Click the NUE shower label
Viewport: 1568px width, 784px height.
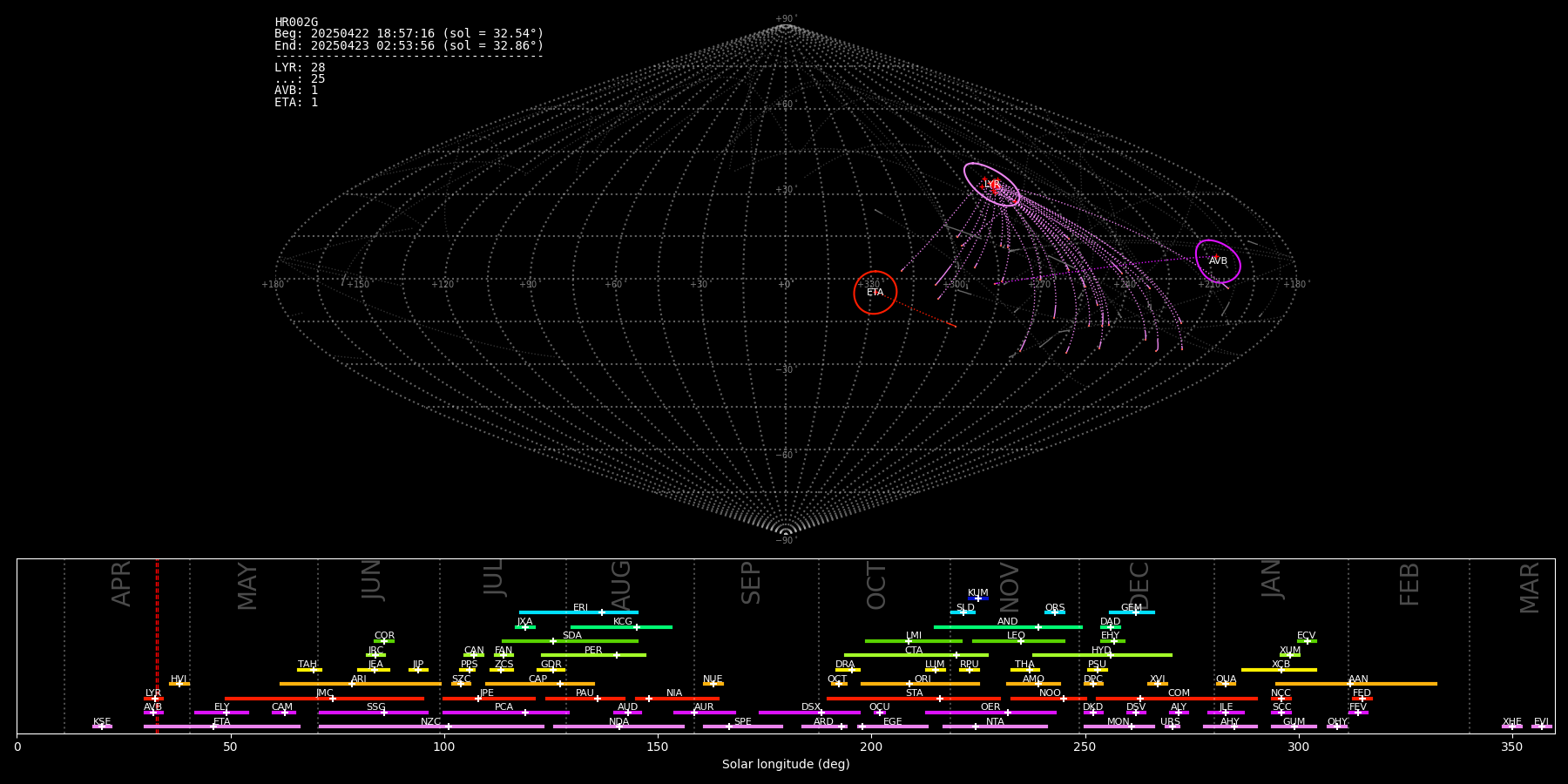713,679
